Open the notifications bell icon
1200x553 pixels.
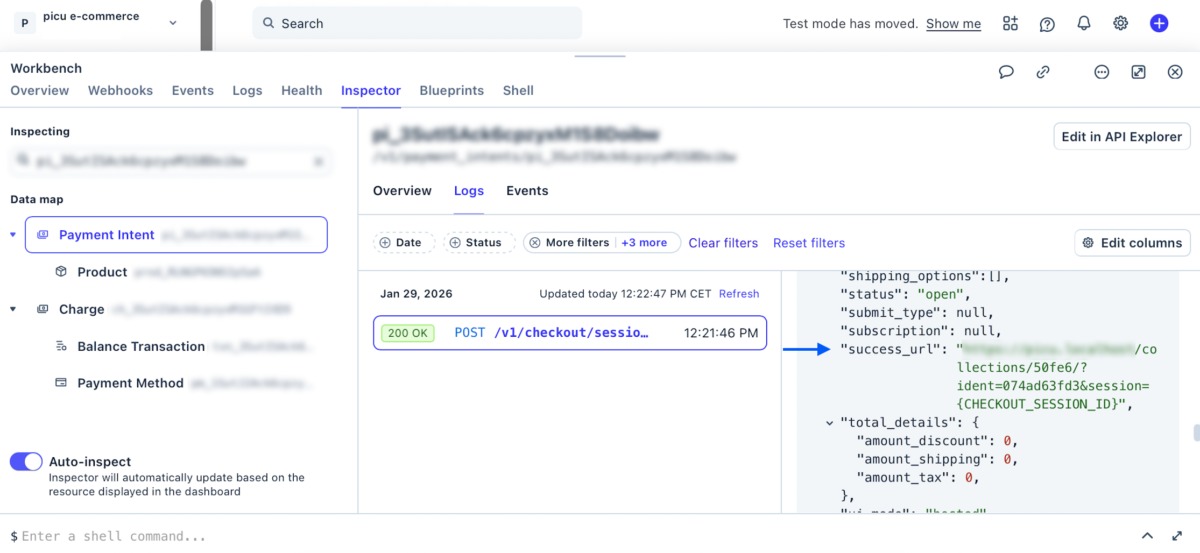tap(1084, 23)
